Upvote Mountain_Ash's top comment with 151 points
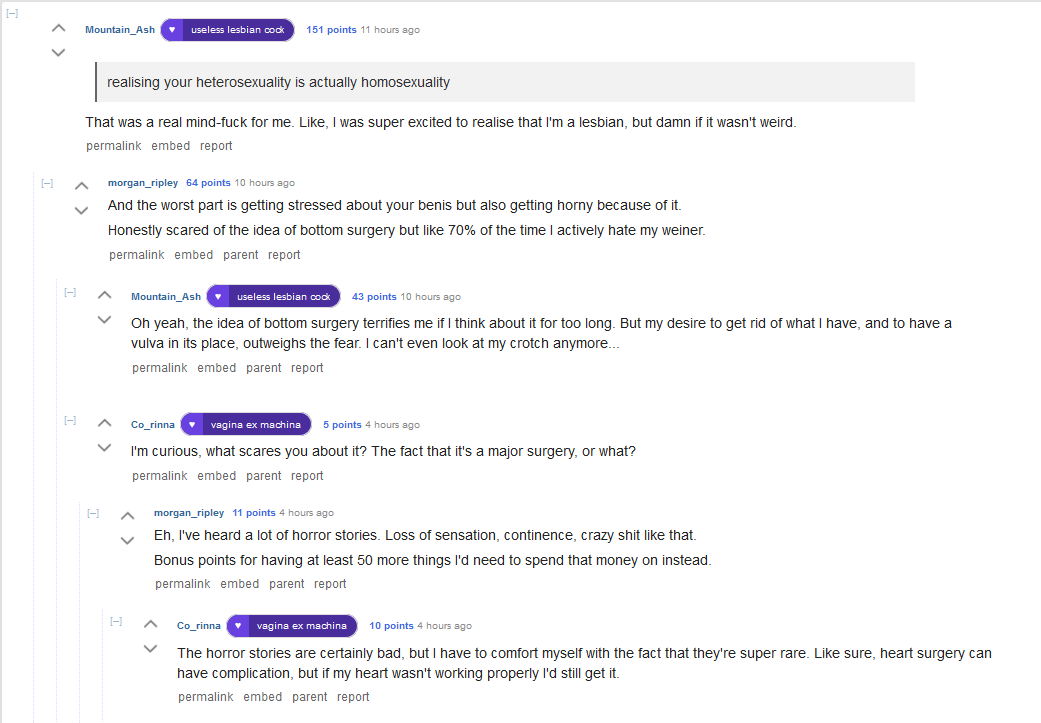 (x=58, y=28)
